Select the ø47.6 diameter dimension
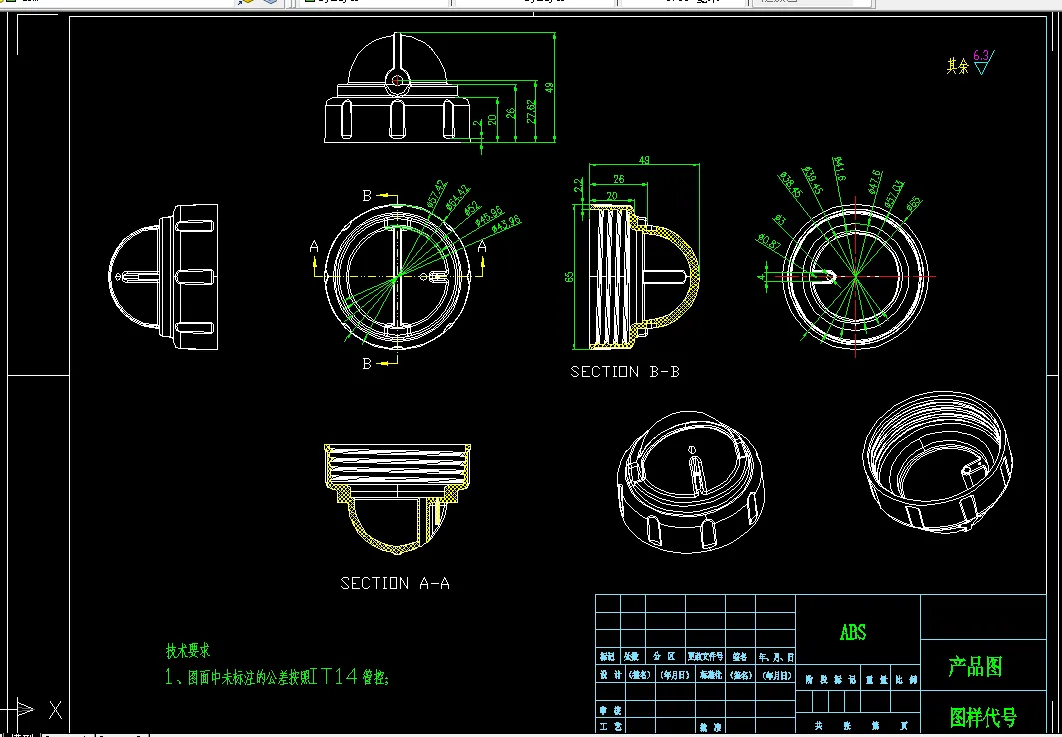Image resolution: width=1062 pixels, height=737 pixels. click(874, 181)
